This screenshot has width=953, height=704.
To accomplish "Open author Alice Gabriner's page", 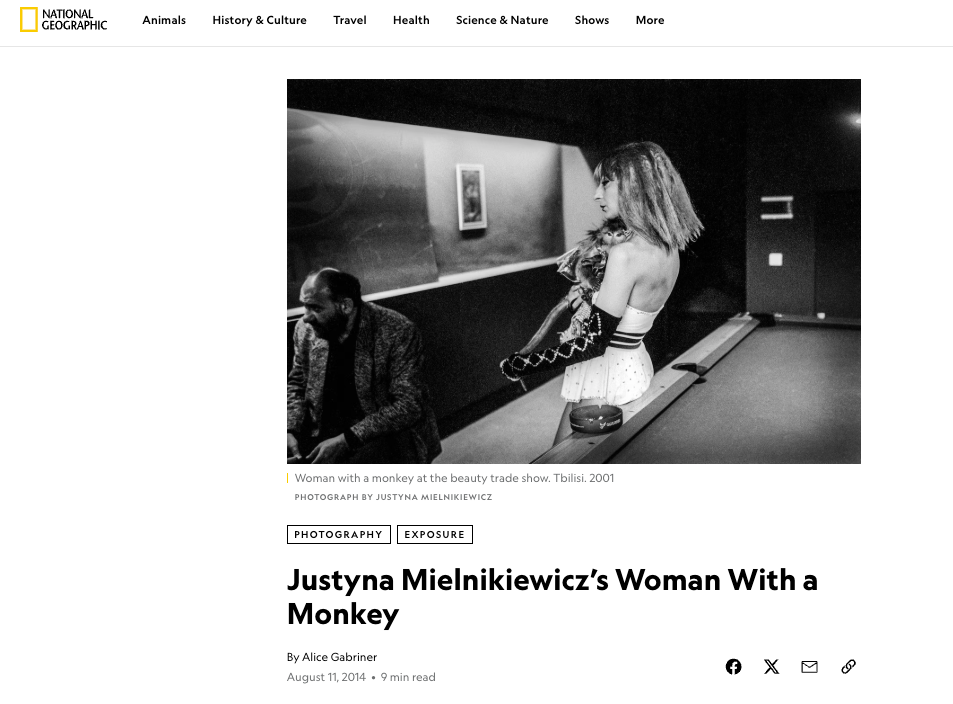I will (x=339, y=657).
